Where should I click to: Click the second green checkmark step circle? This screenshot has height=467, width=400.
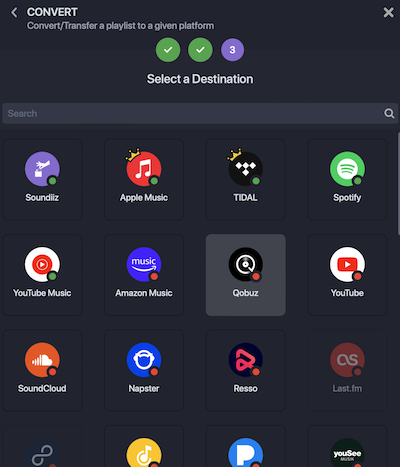point(200,50)
